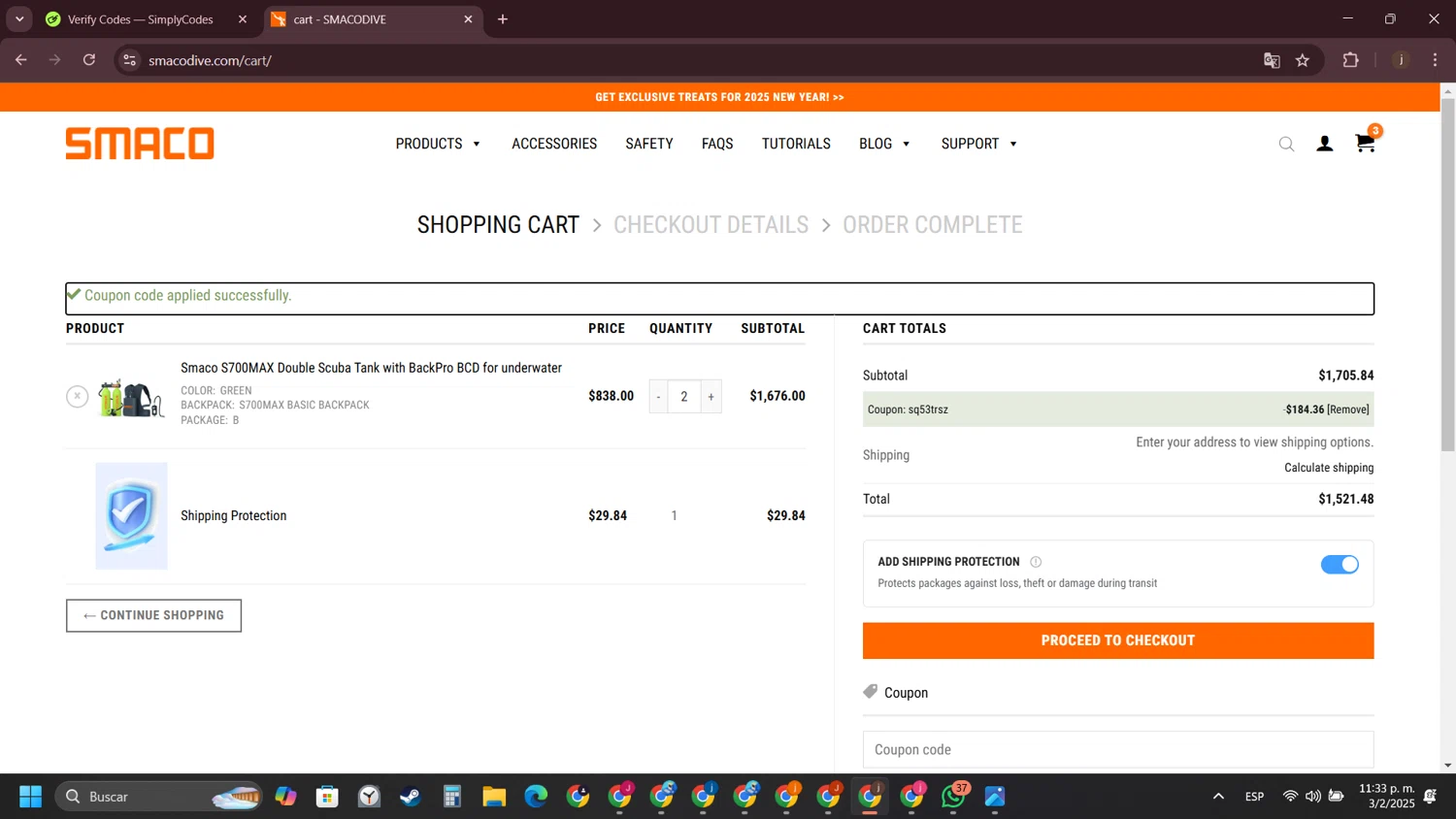
Task: Open the Chrome three-dot menu
Action: [1435, 60]
